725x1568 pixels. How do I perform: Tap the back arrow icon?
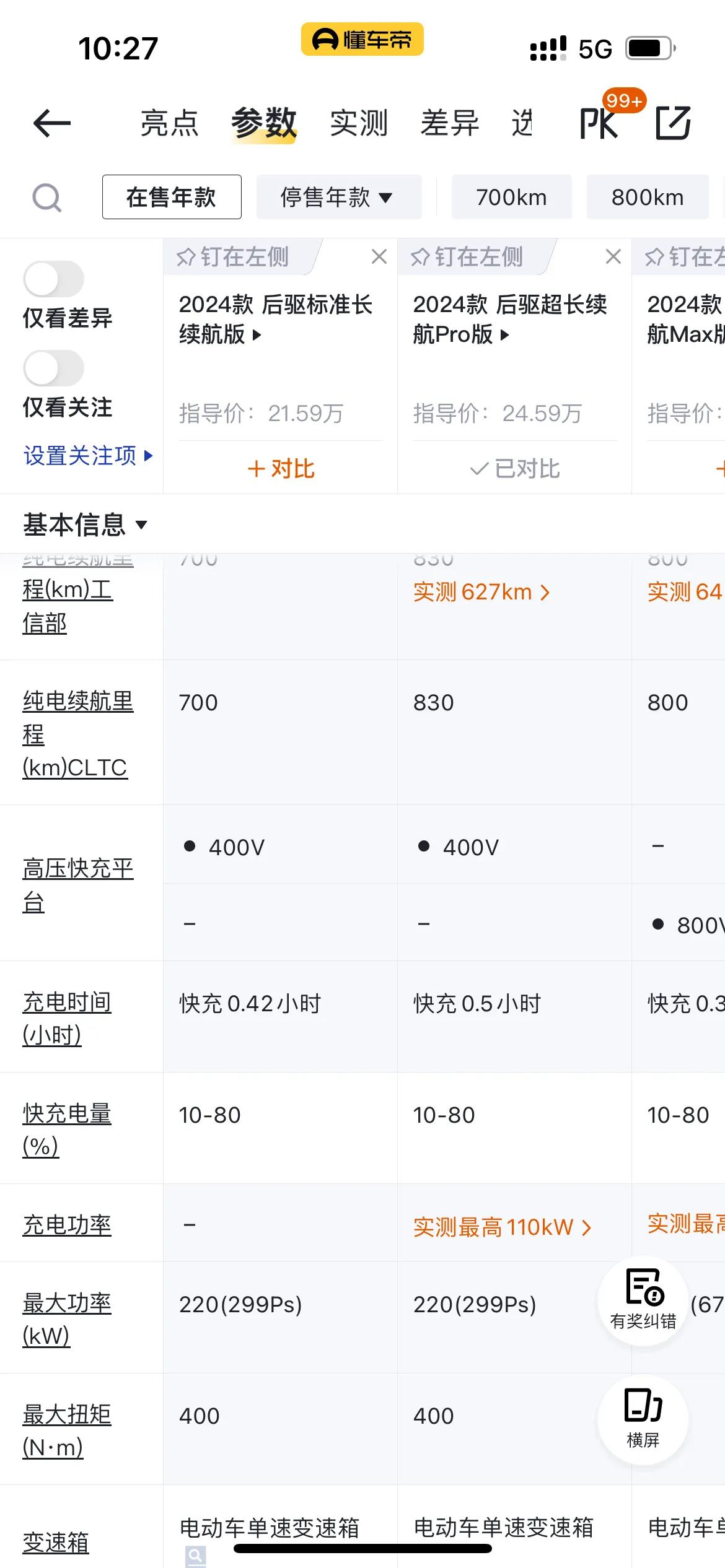52,123
